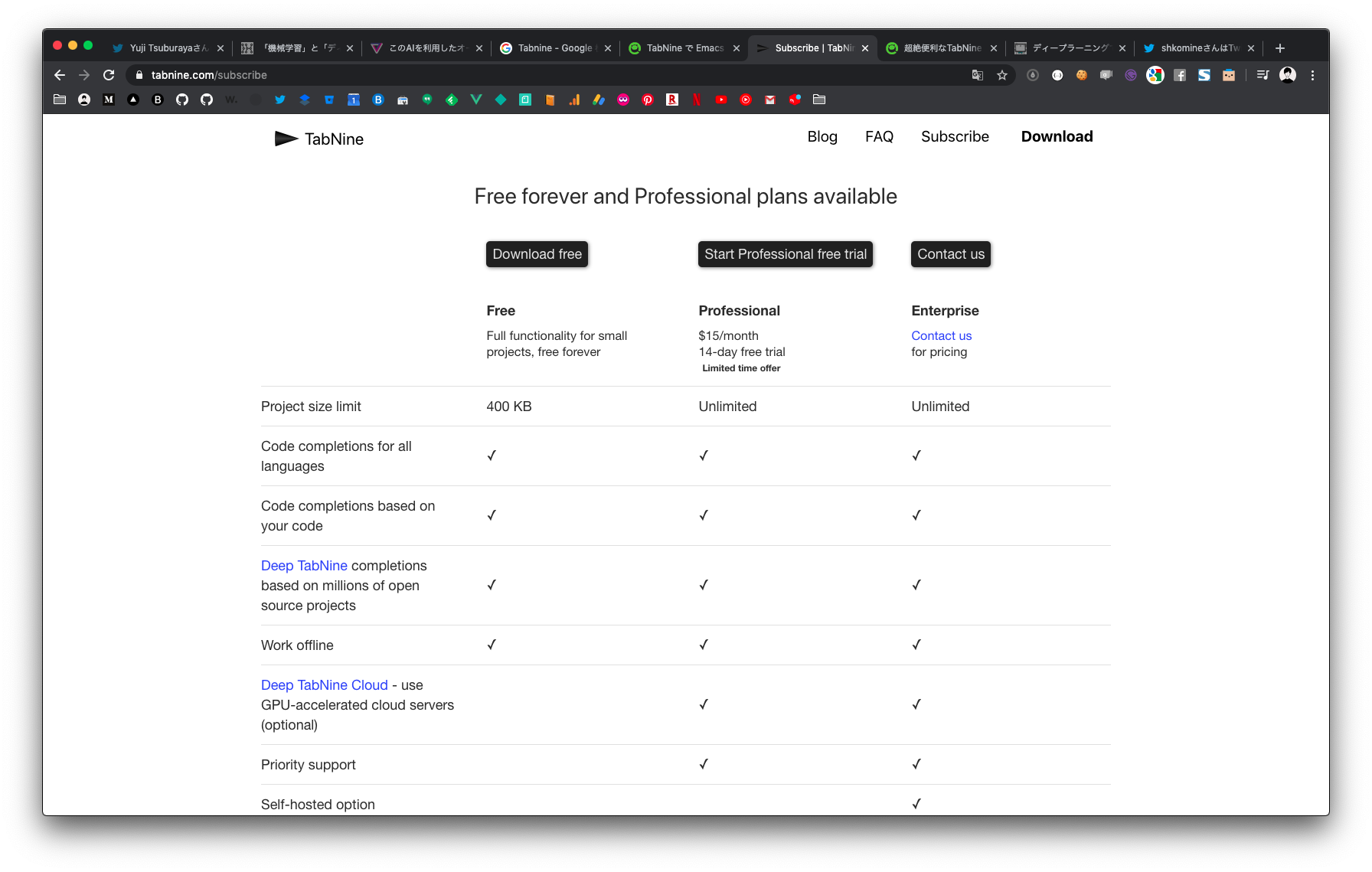Click Start Professional free trial button

coord(786,254)
